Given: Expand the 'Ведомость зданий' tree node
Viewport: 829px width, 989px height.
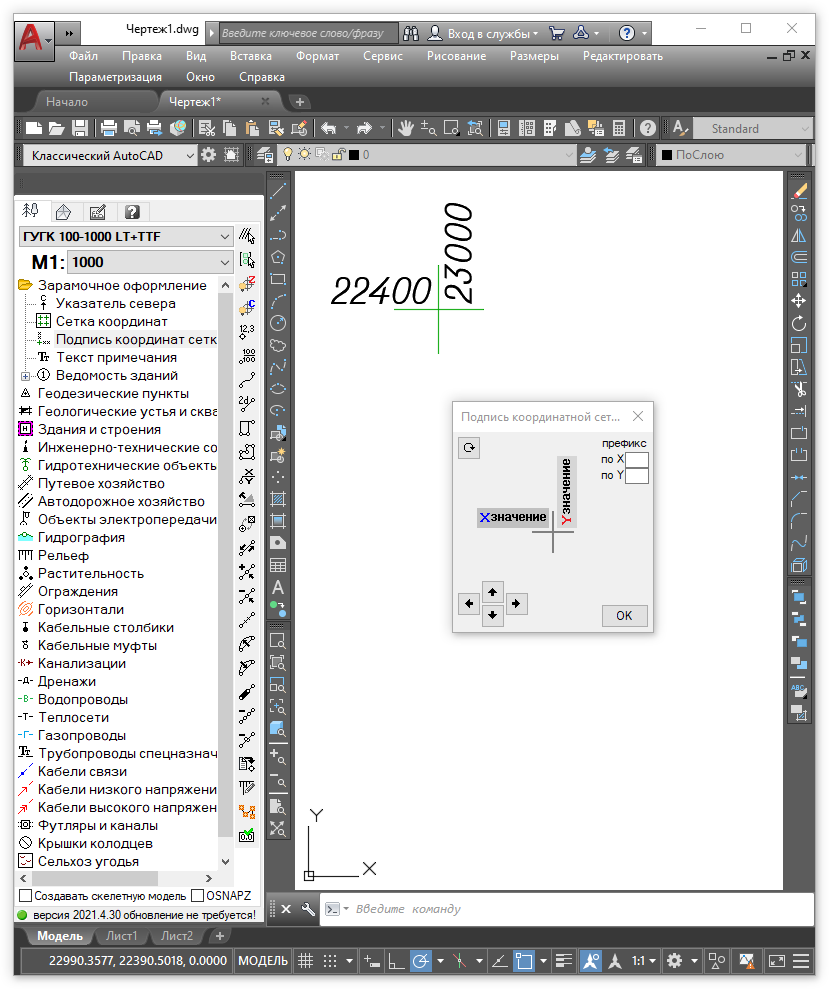Looking at the screenshot, I should point(25,376).
